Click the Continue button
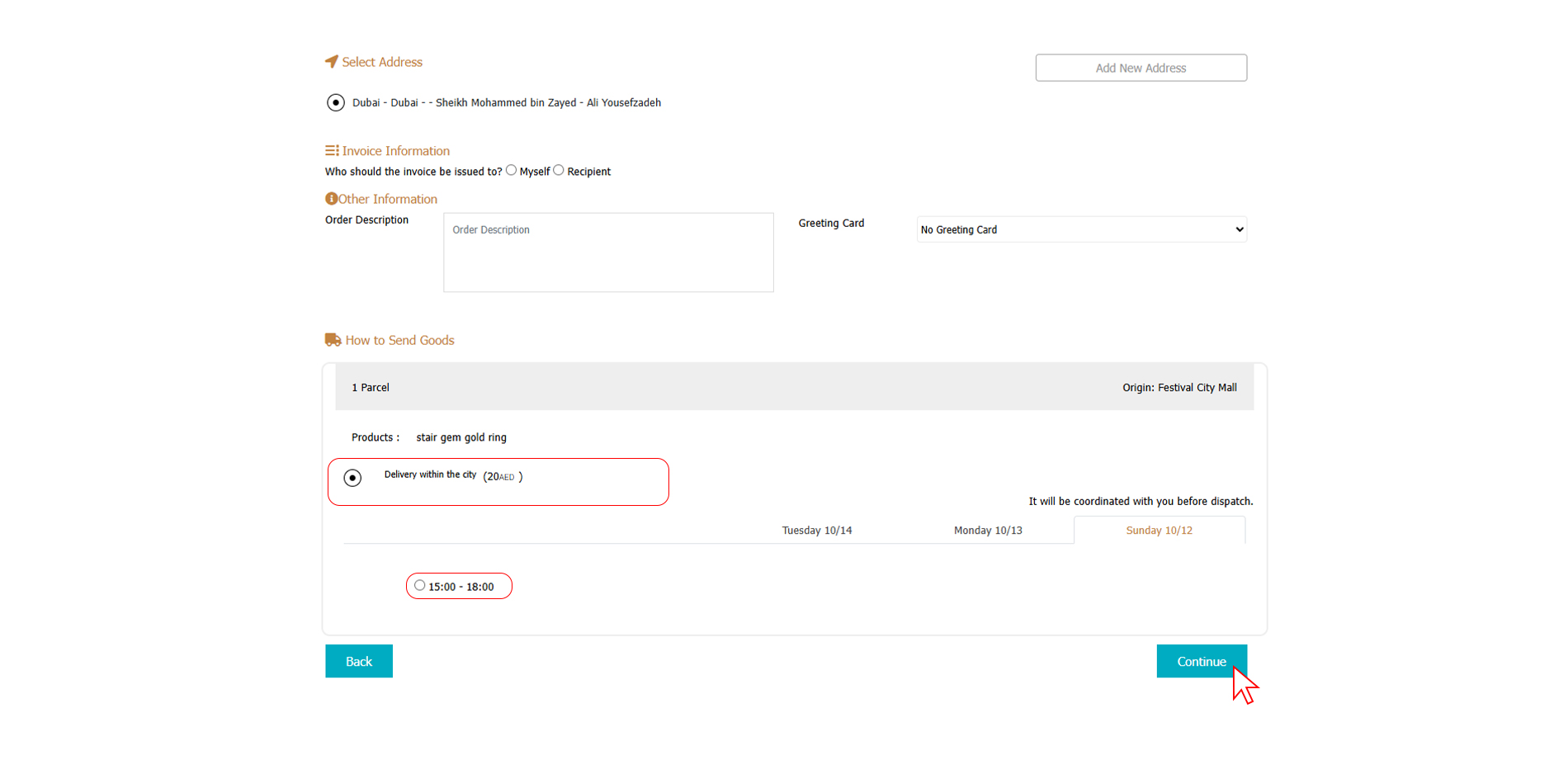Viewport: 1568px width, 779px height. pos(1201,661)
